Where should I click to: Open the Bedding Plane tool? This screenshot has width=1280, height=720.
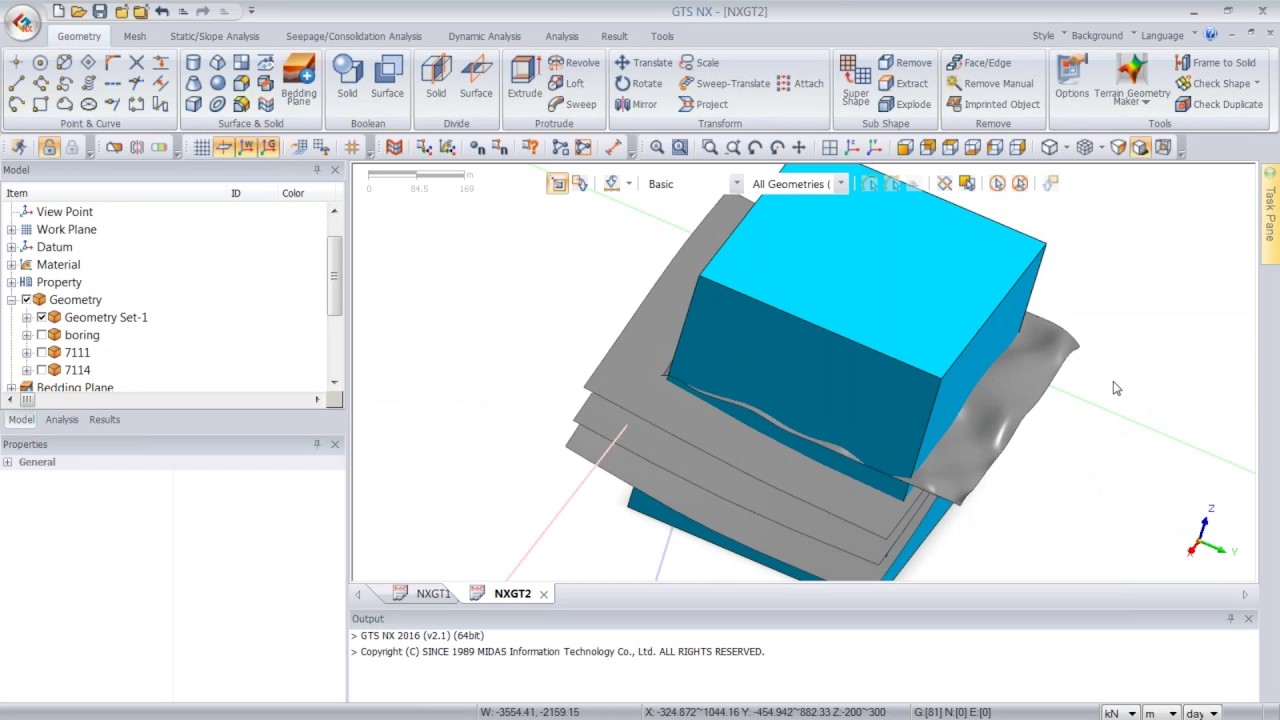point(298,80)
